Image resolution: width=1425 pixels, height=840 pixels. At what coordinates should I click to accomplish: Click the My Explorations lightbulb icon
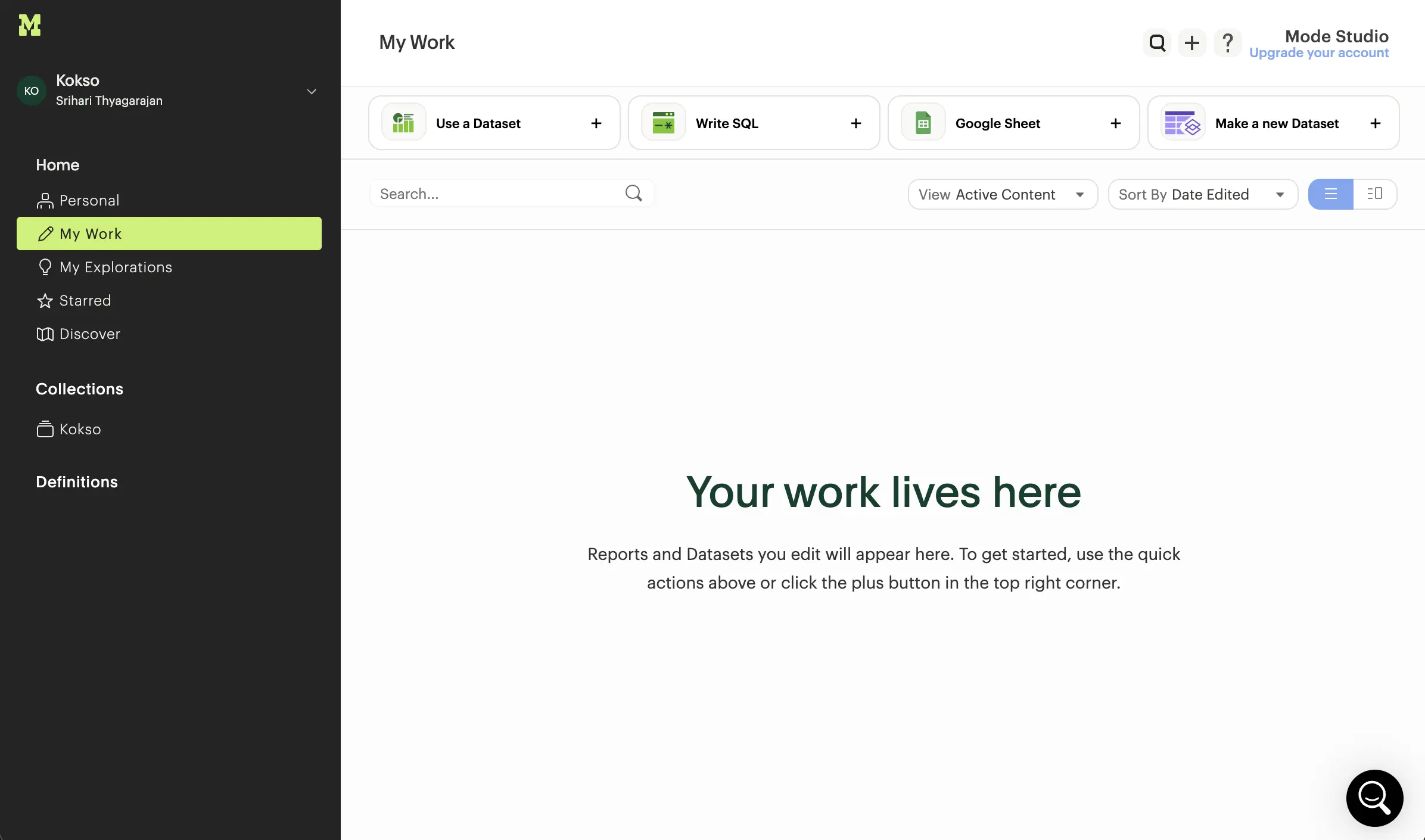coord(45,267)
